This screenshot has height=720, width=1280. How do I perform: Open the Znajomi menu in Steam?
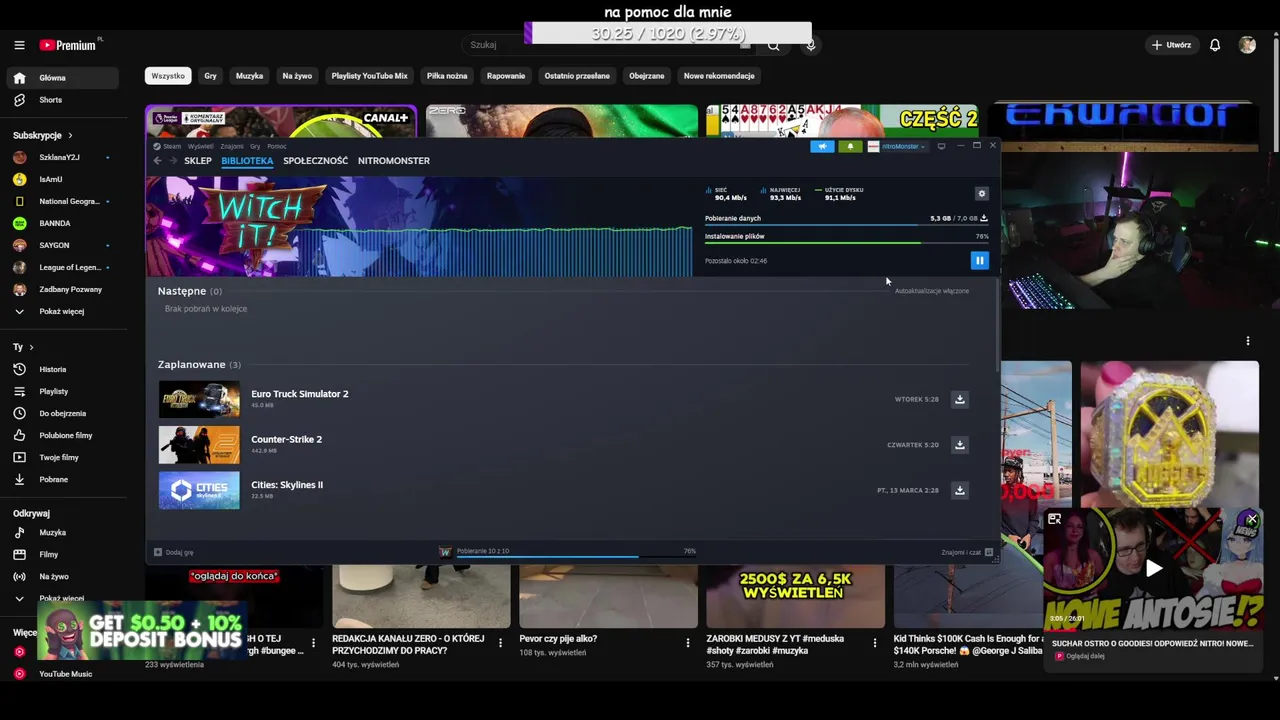tap(231, 146)
